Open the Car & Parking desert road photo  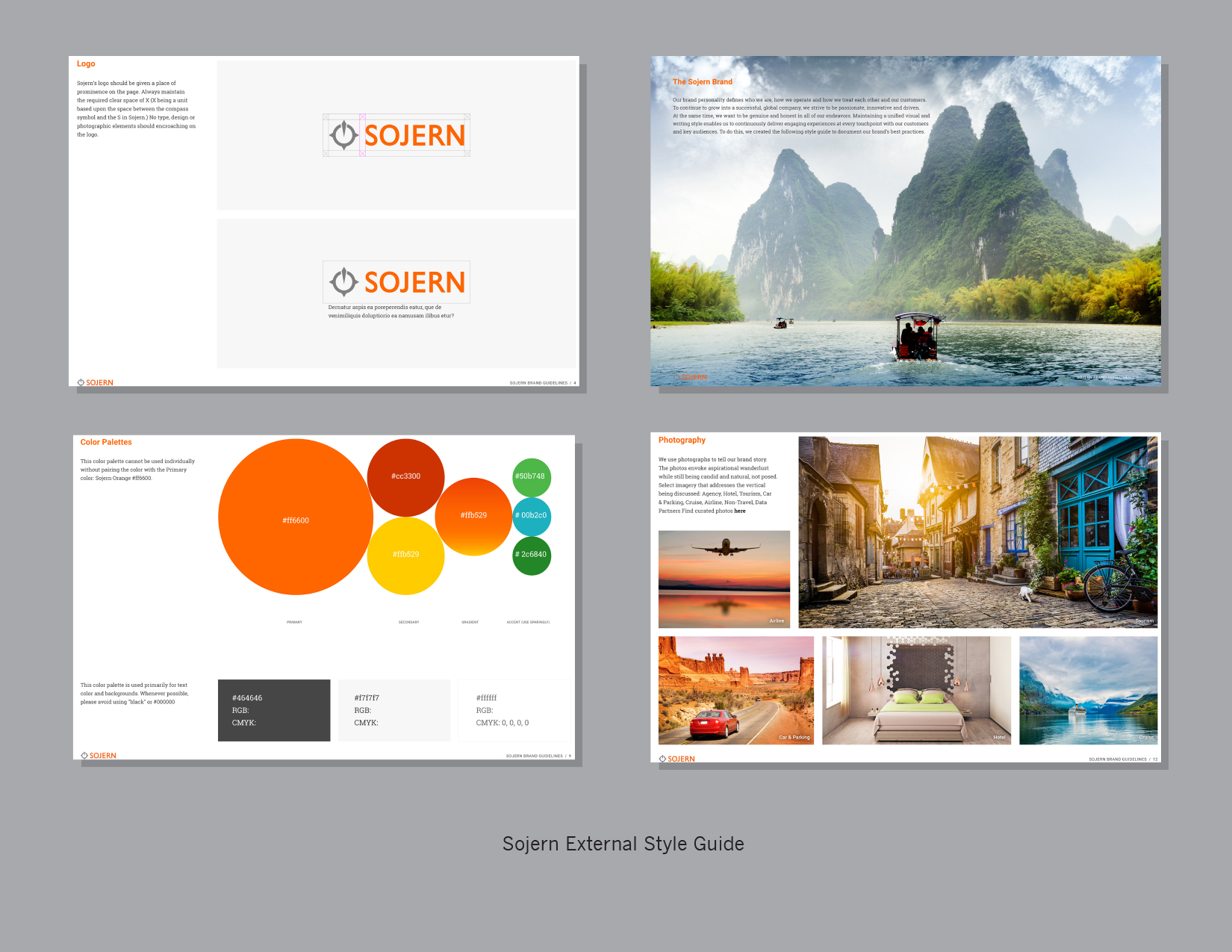tap(736, 690)
